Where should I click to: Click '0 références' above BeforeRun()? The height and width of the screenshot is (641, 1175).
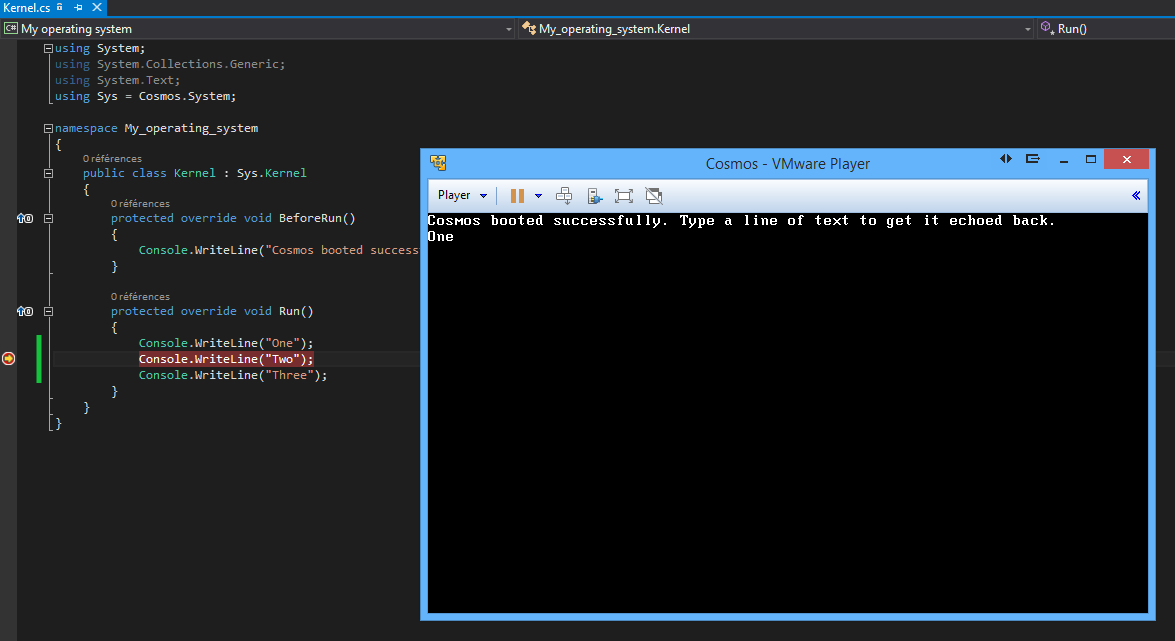[140, 203]
